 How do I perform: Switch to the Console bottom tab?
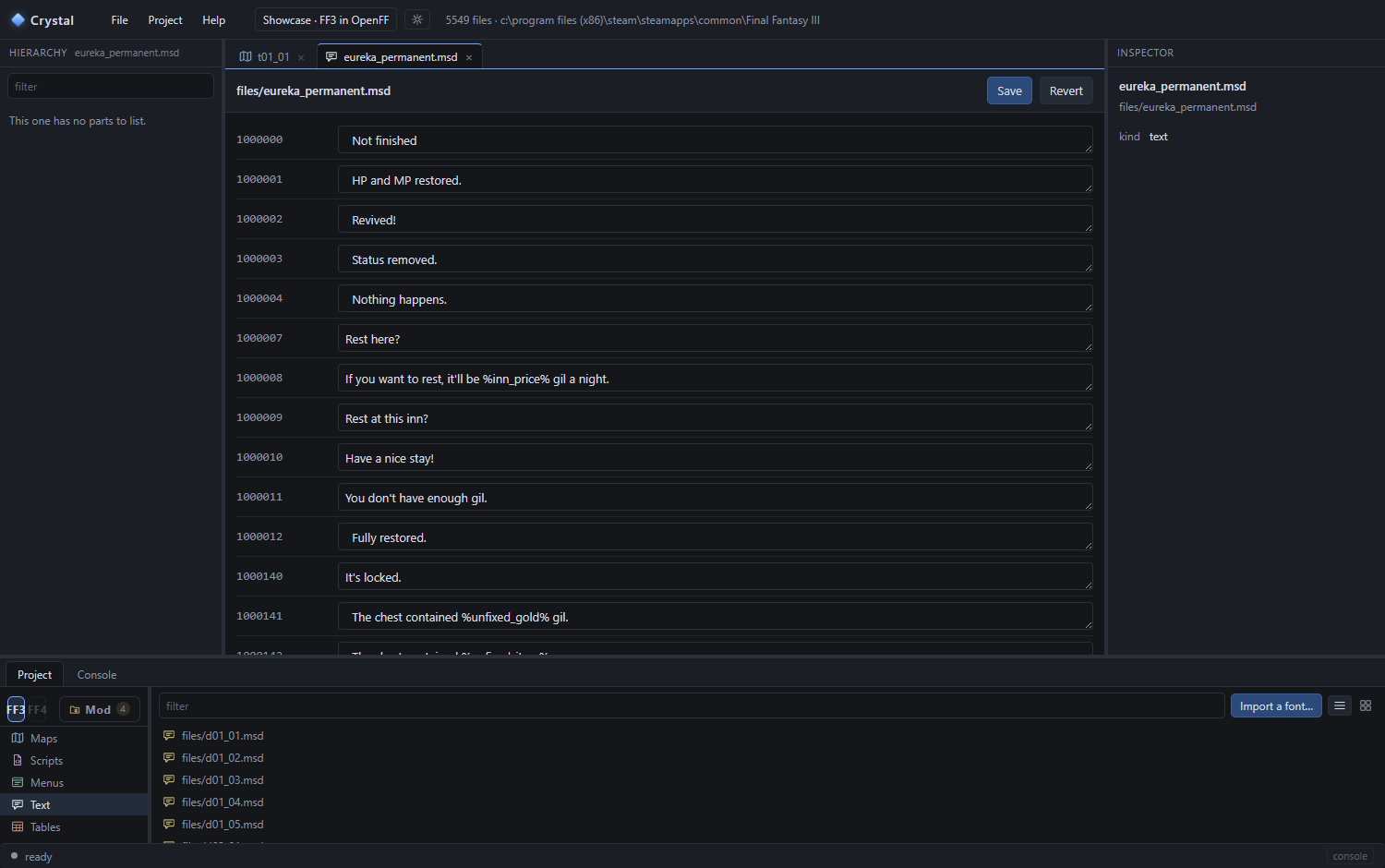[x=97, y=675]
